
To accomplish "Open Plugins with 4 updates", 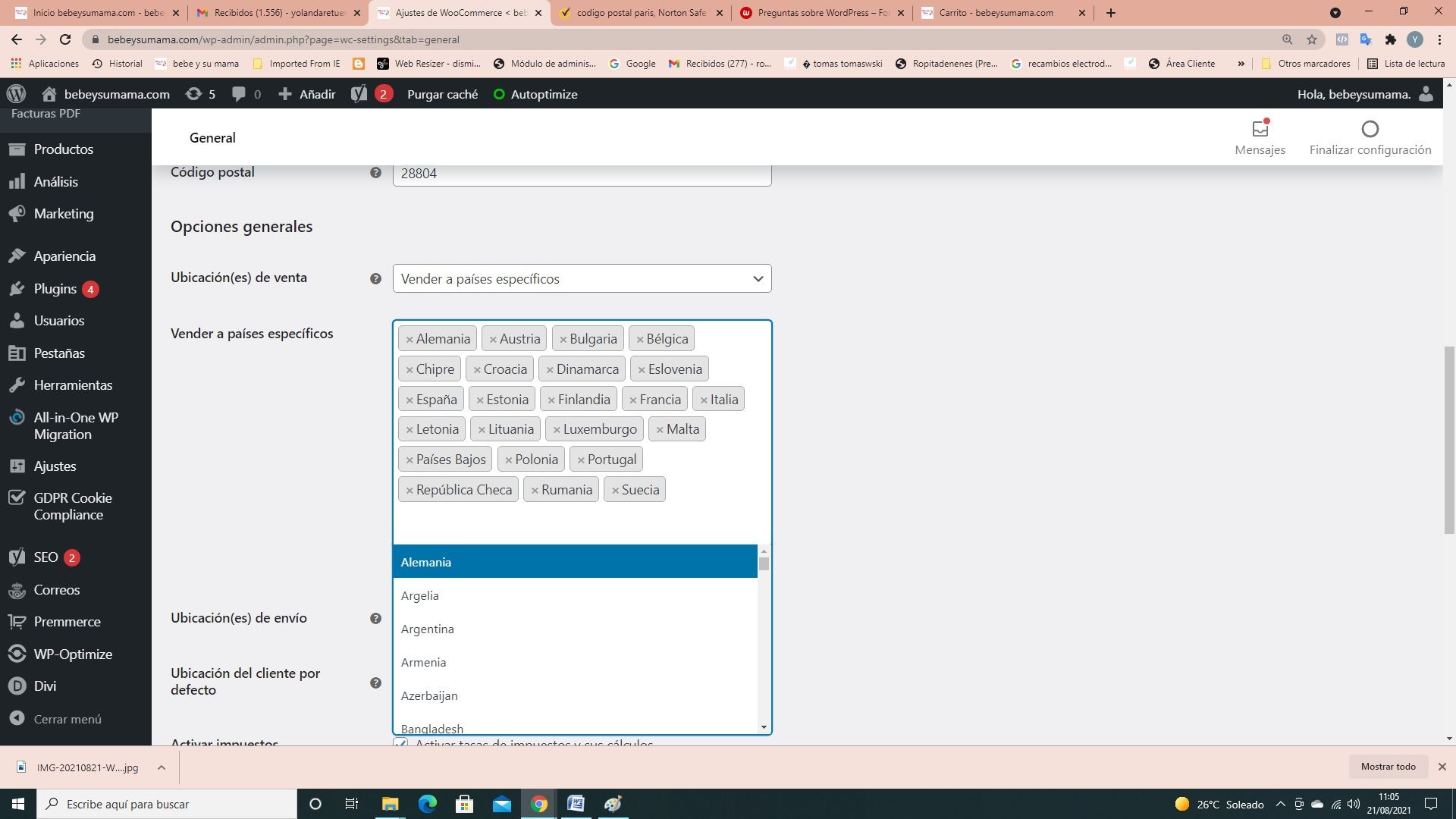I will click(x=55, y=289).
